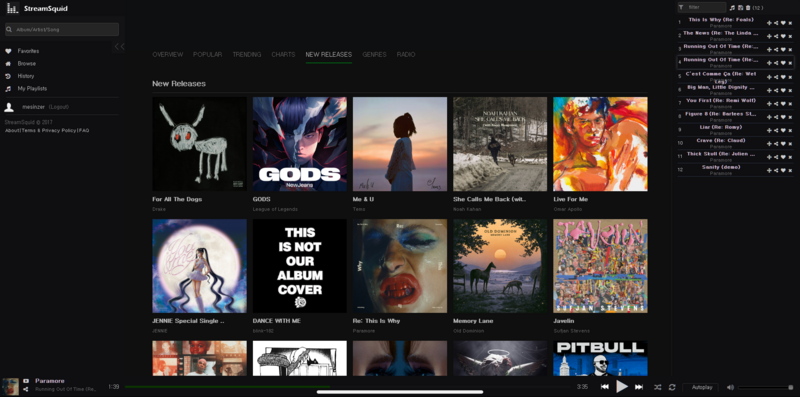This screenshot has width=800, height=397.
Task: Open the Favorites section in sidebar
Action: tap(28, 51)
